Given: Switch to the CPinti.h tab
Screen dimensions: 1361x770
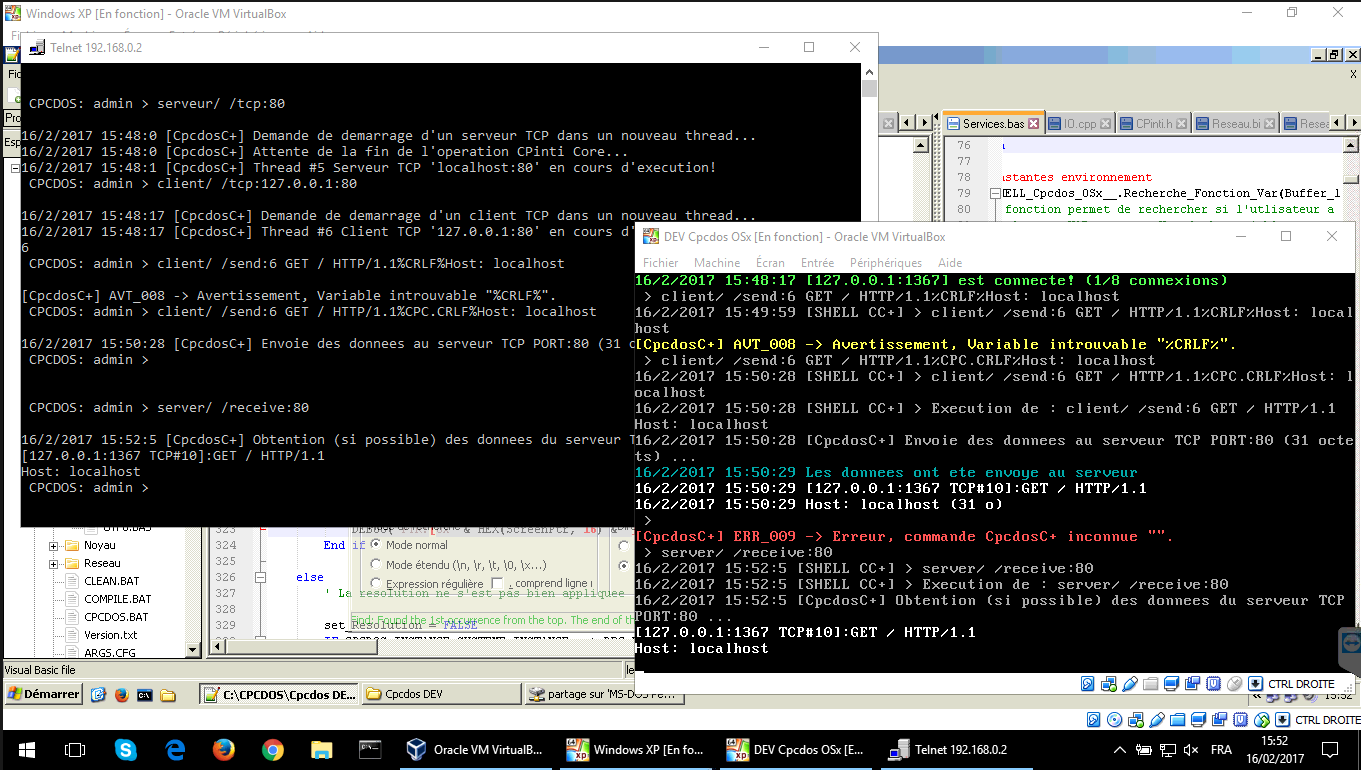Looking at the screenshot, I should coord(1153,123).
